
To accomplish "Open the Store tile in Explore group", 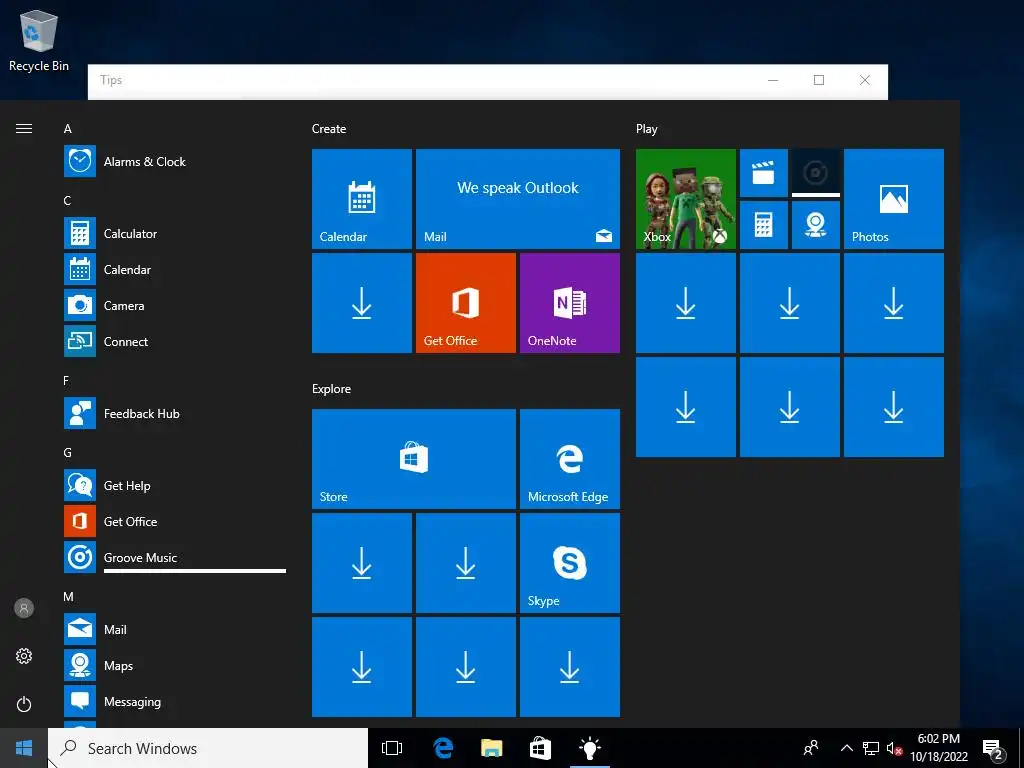I will click(x=414, y=458).
